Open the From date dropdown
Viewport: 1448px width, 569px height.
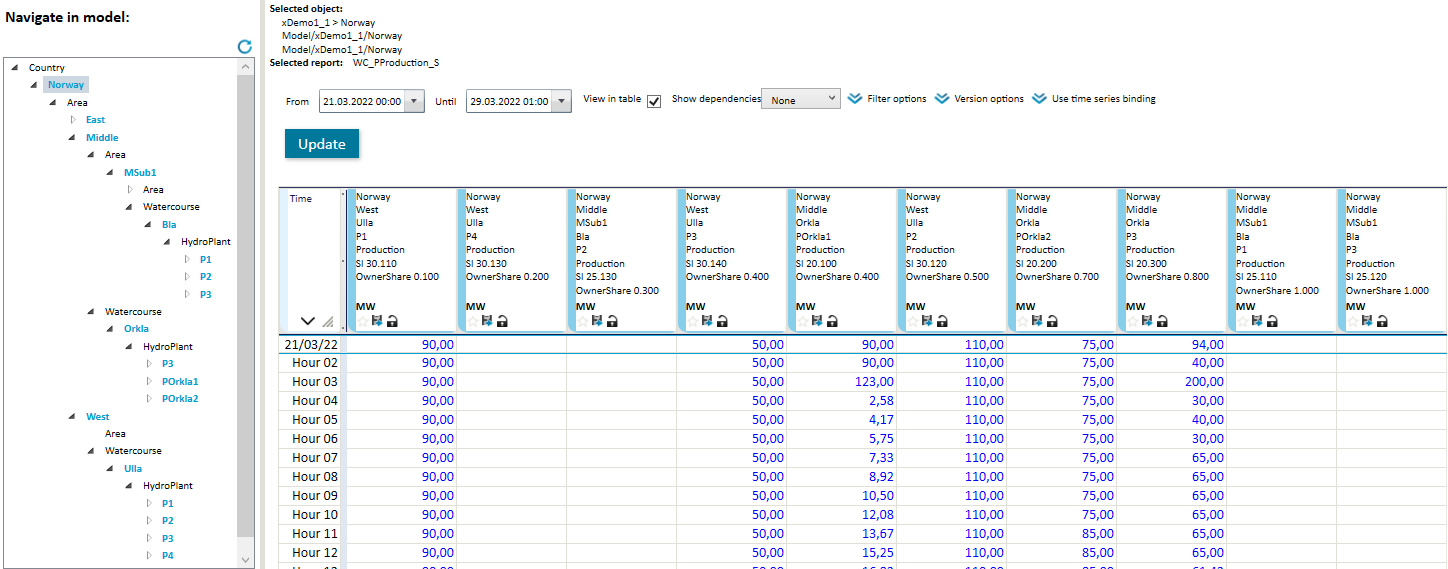[415, 101]
